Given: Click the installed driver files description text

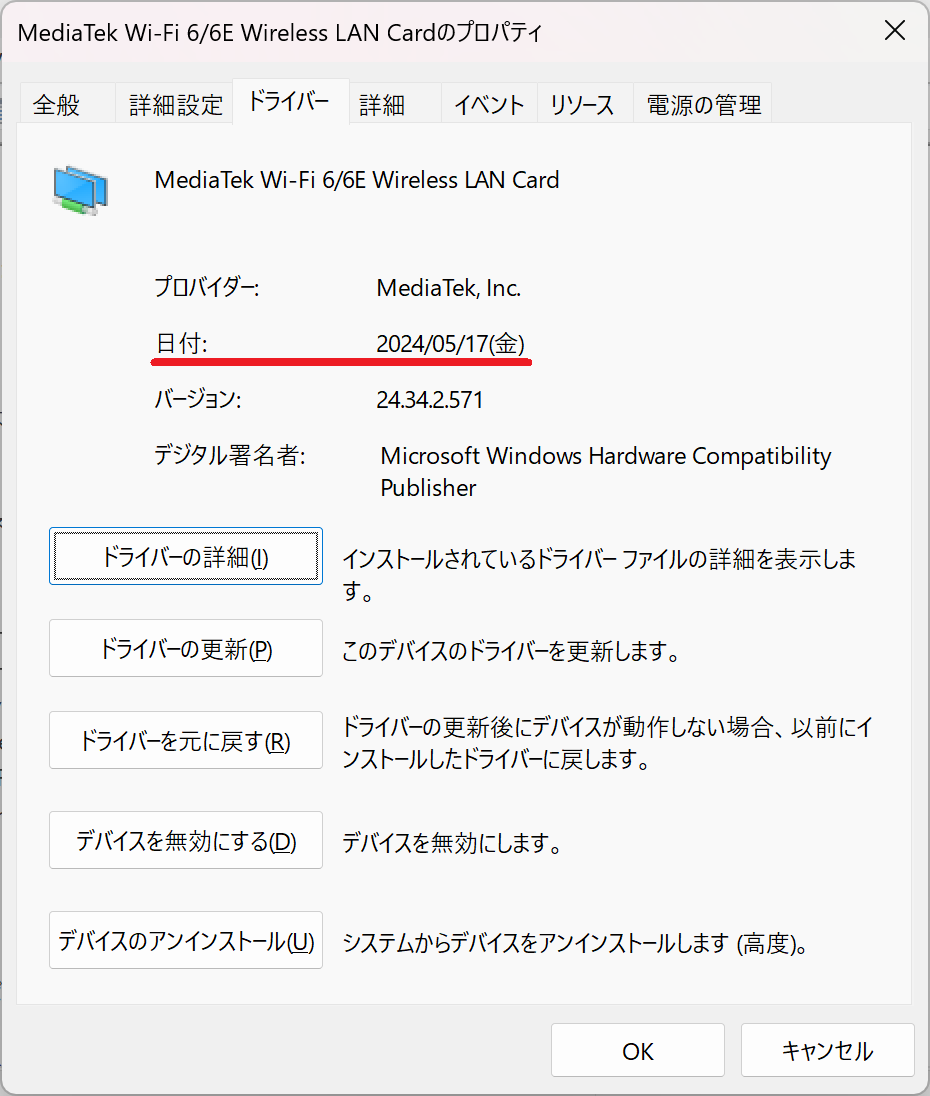Looking at the screenshot, I should pyautogui.click(x=599, y=575).
